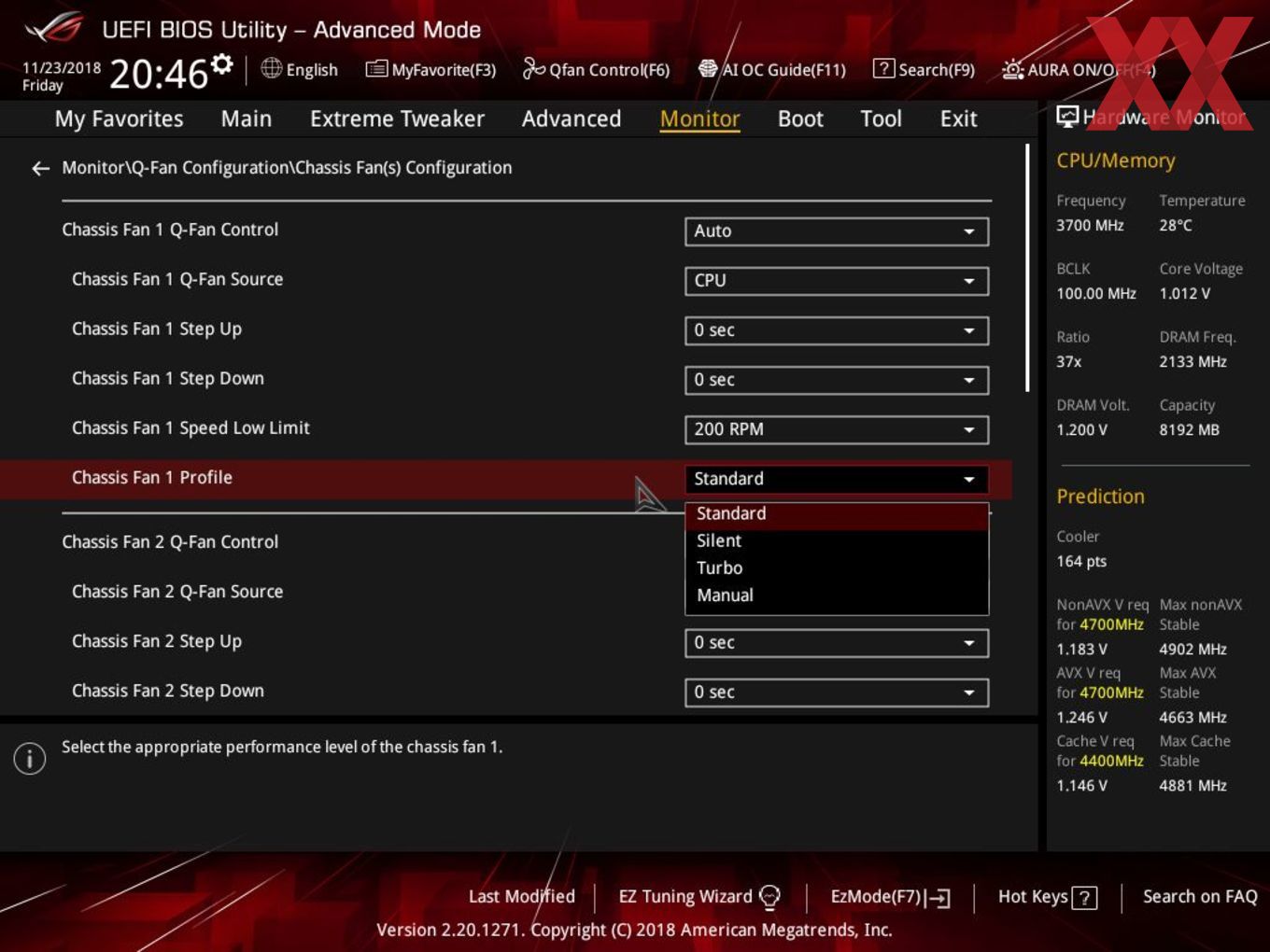
Task: Click the globe language icon
Action: click(271, 68)
